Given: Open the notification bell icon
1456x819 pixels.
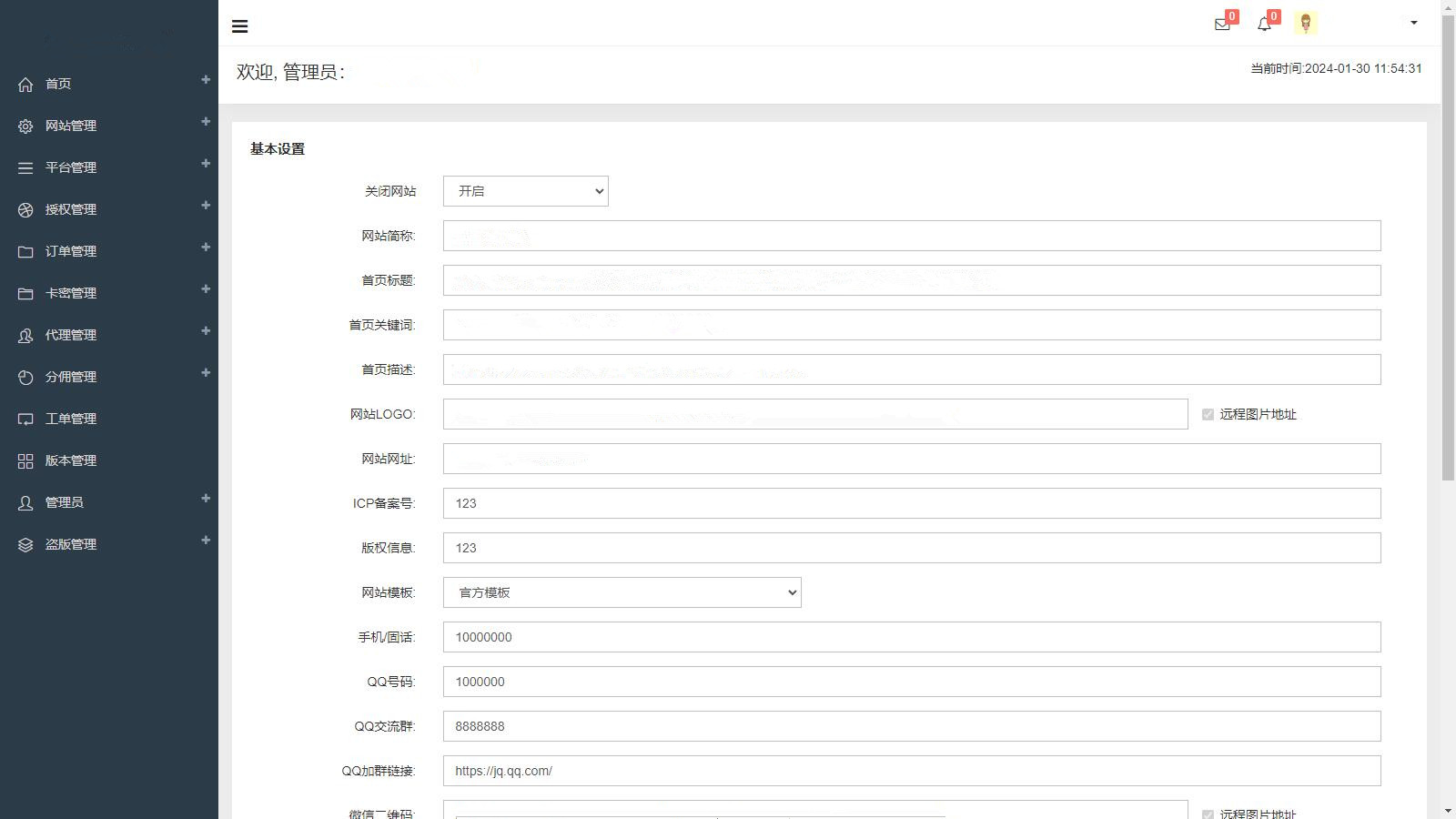Looking at the screenshot, I should tap(1264, 25).
